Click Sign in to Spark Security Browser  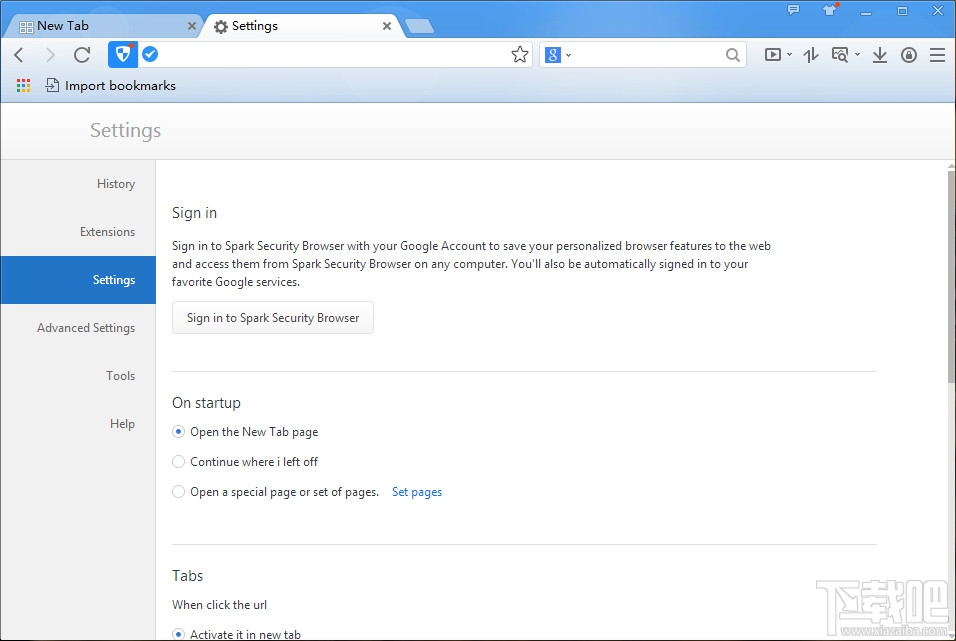(x=272, y=317)
